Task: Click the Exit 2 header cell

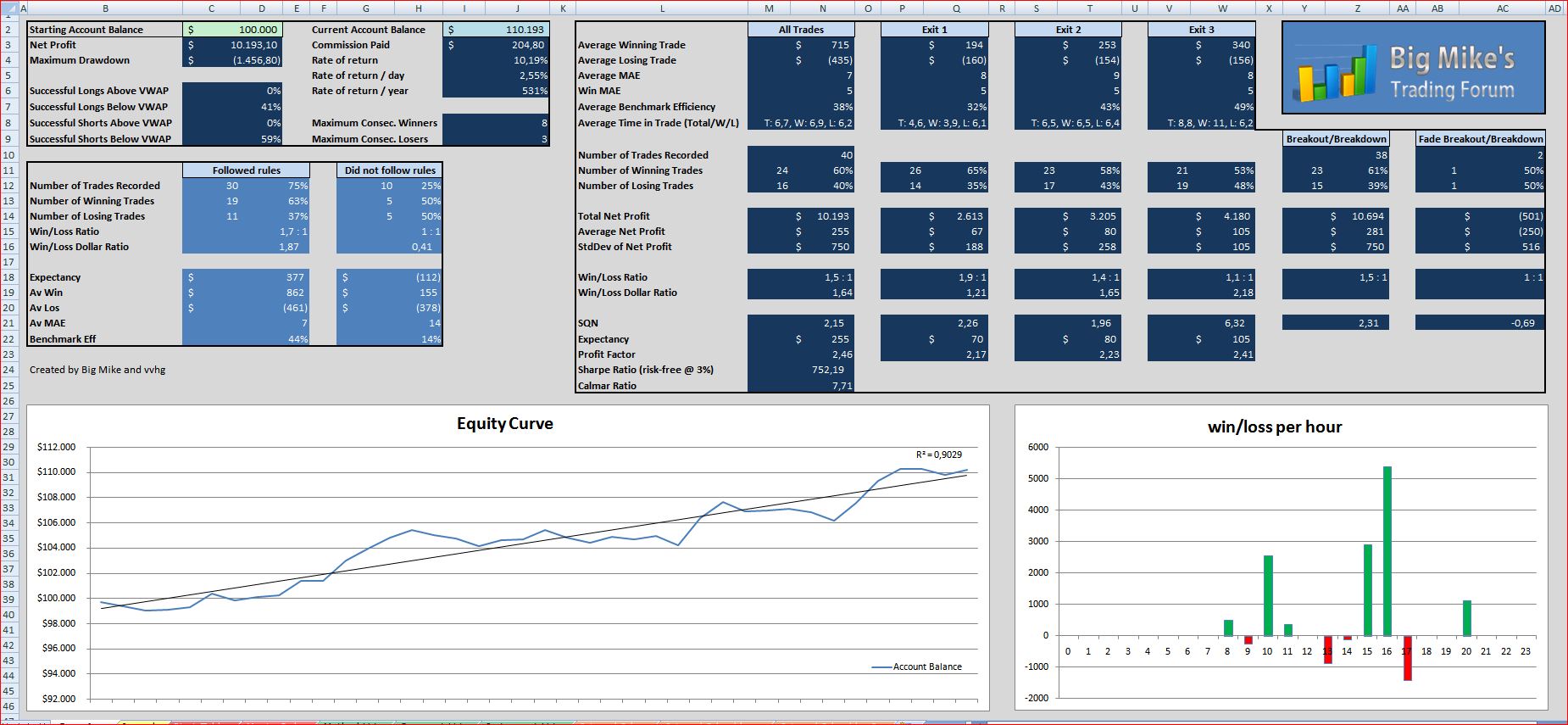Action: click(x=1068, y=30)
